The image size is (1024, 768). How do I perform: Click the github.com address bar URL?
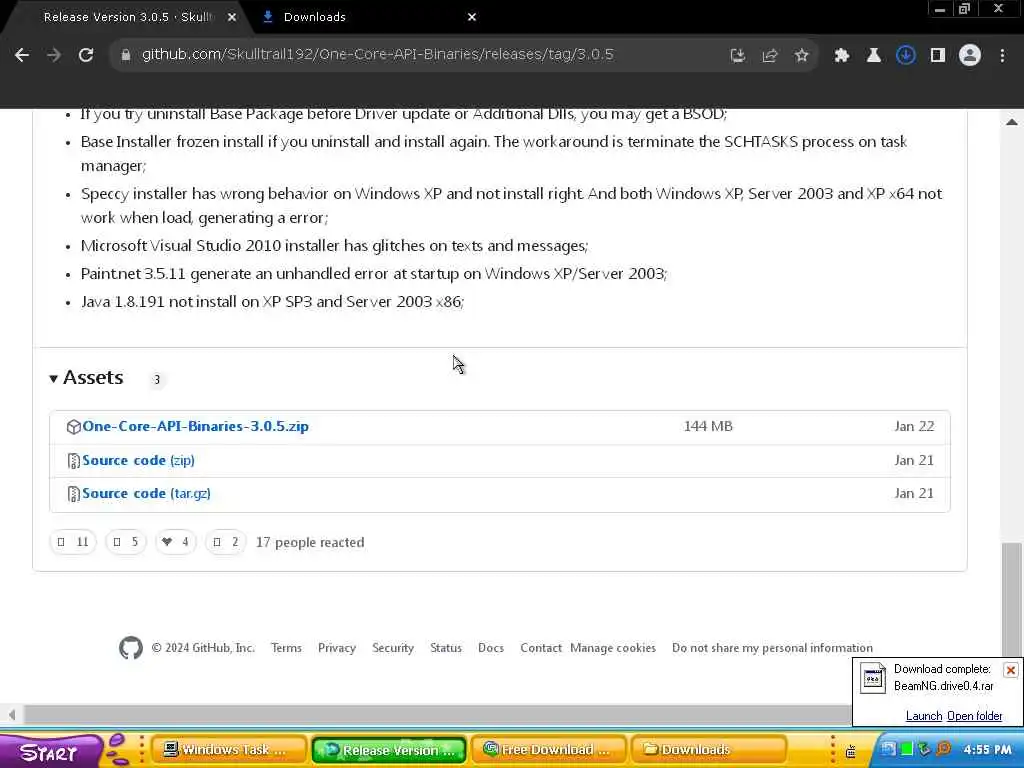(x=377, y=54)
